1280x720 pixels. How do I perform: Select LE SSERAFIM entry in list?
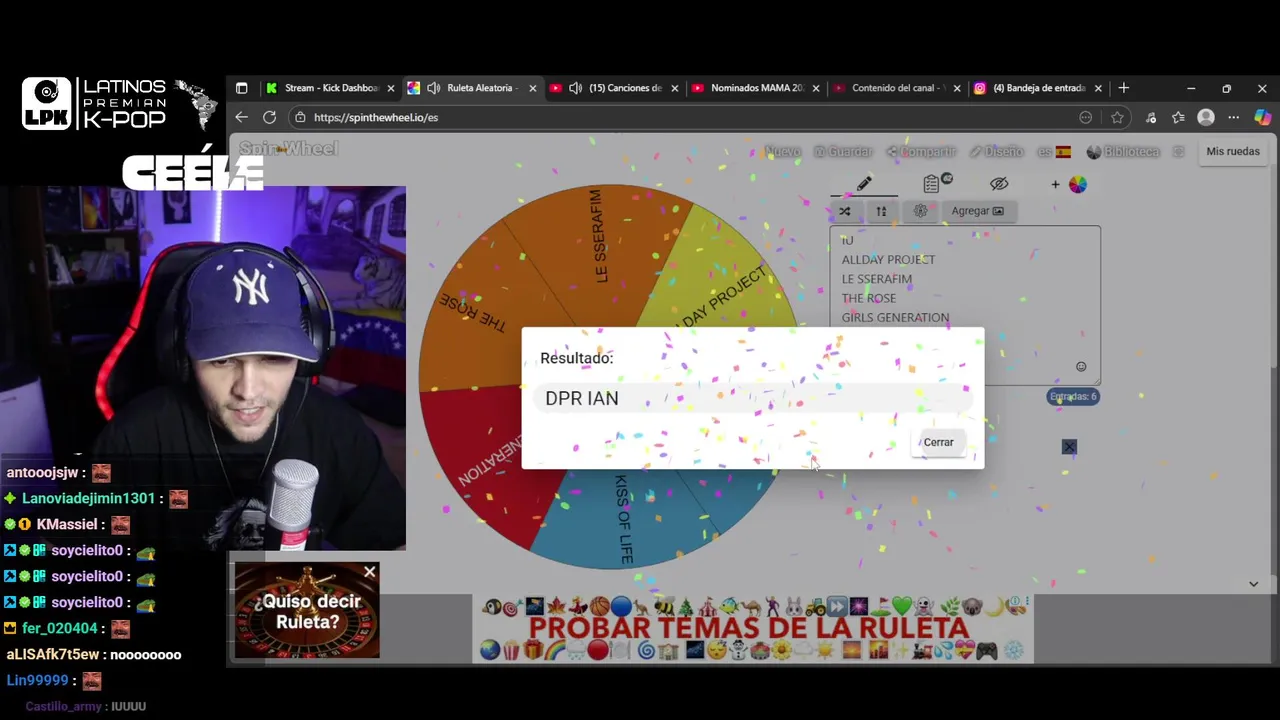tap(877, 279)
